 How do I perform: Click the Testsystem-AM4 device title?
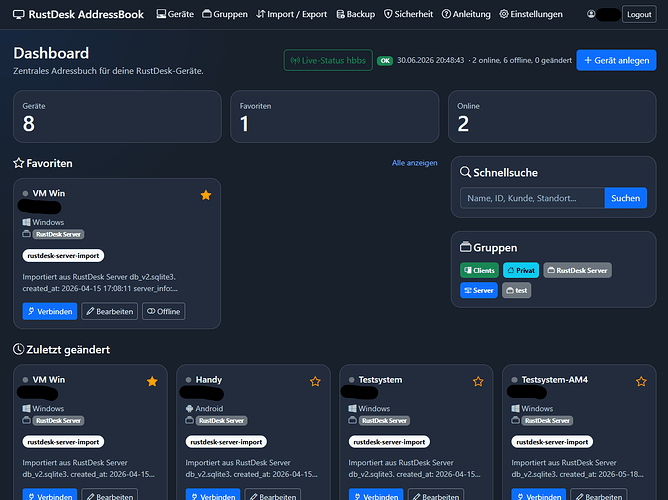(555, 379)
